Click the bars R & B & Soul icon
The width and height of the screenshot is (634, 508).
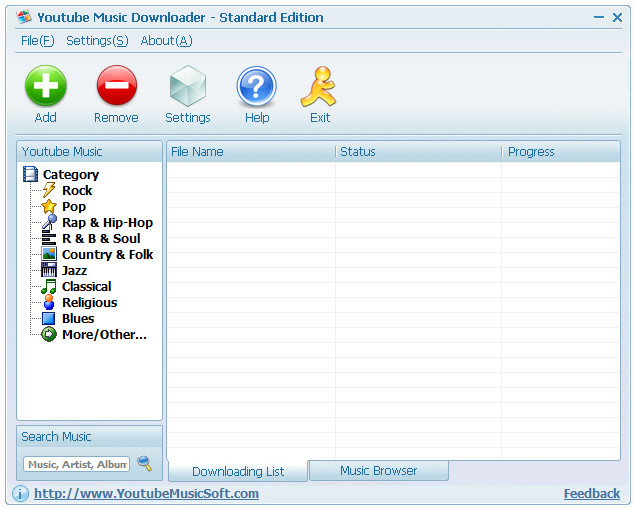click(49, 238)
